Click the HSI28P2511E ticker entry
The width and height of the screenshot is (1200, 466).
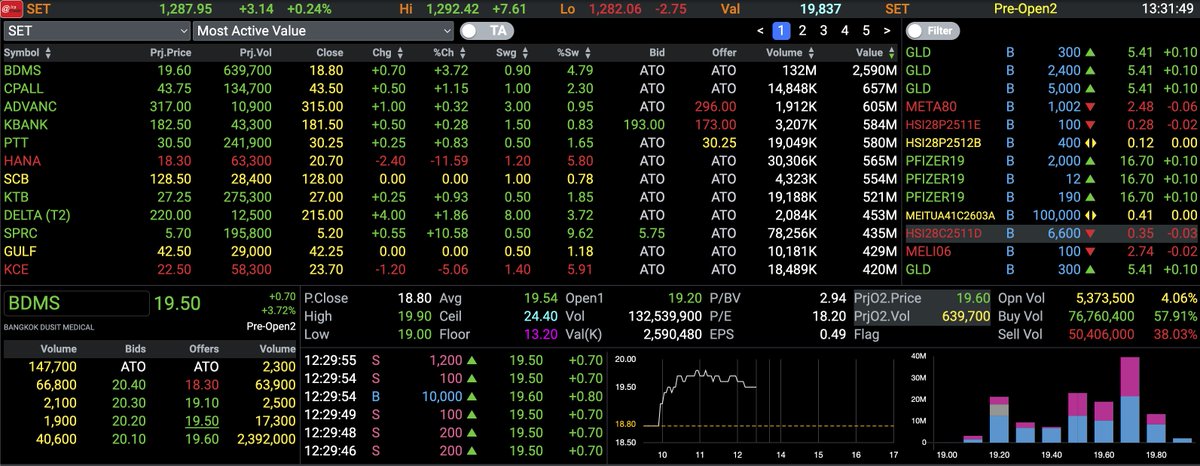coord(943,124)
